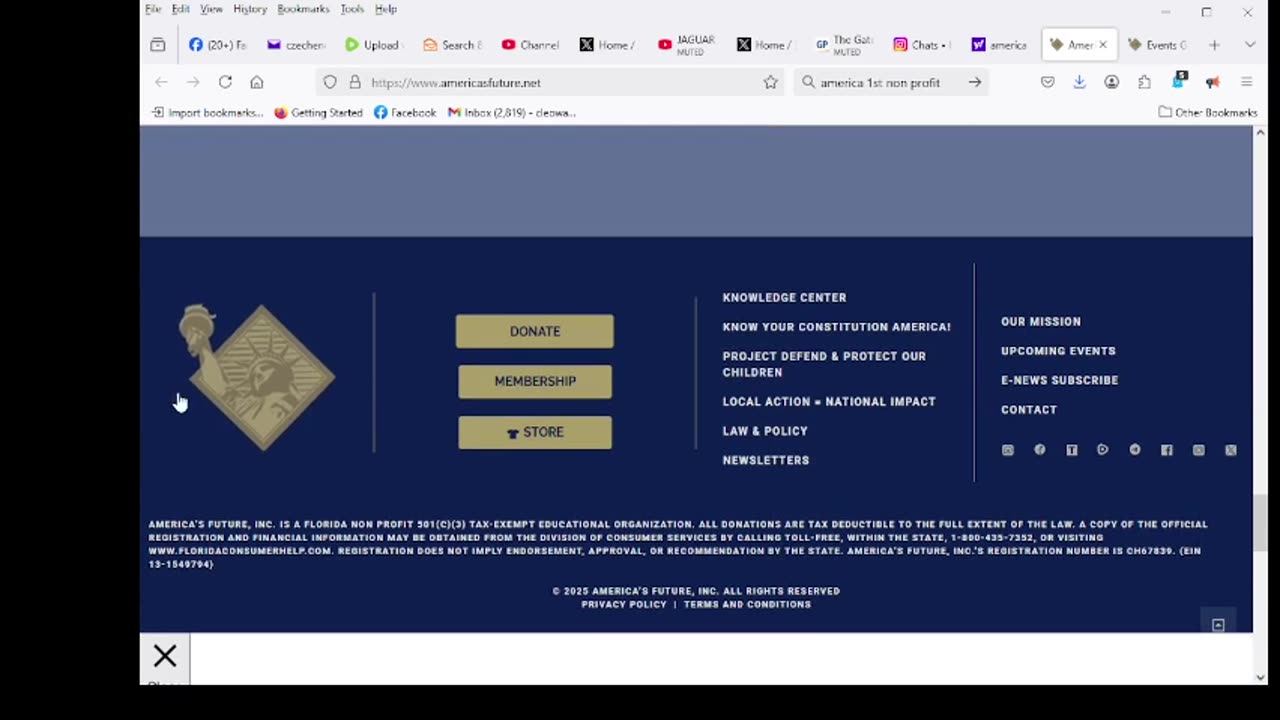Go forward one page
1280x720 pixels.
pyautogui.click(x=193, y=82)
